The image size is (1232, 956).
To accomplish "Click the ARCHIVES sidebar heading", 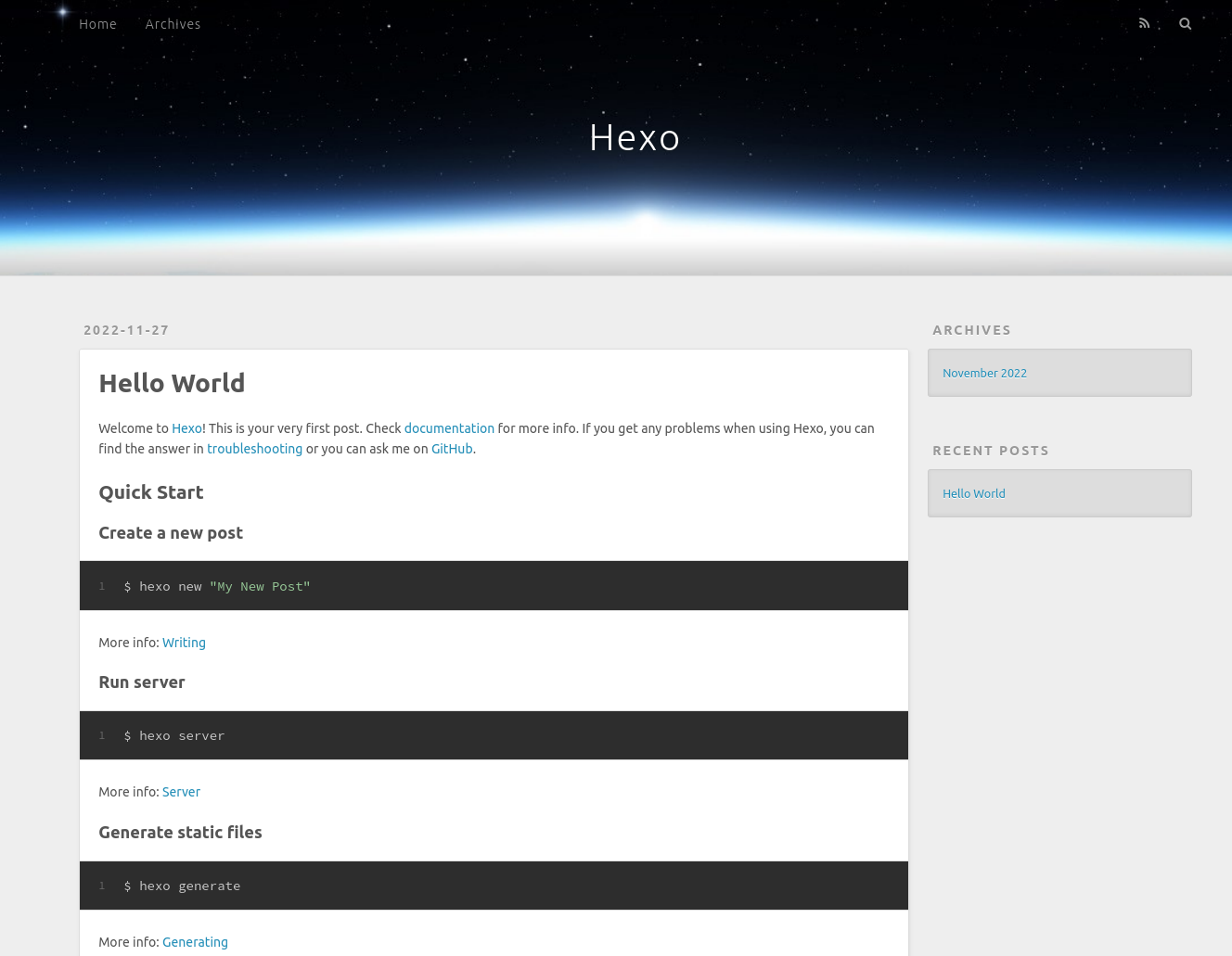I will (971, 330).
